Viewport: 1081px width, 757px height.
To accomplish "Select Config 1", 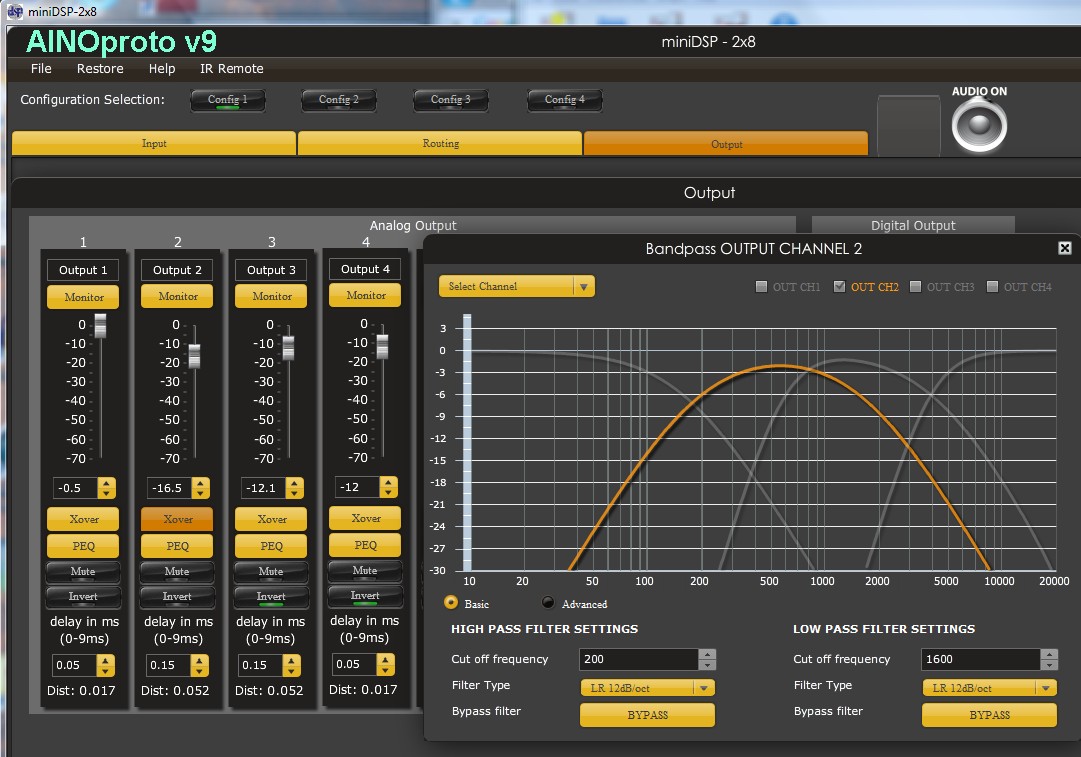I will [x=228, y=100].
